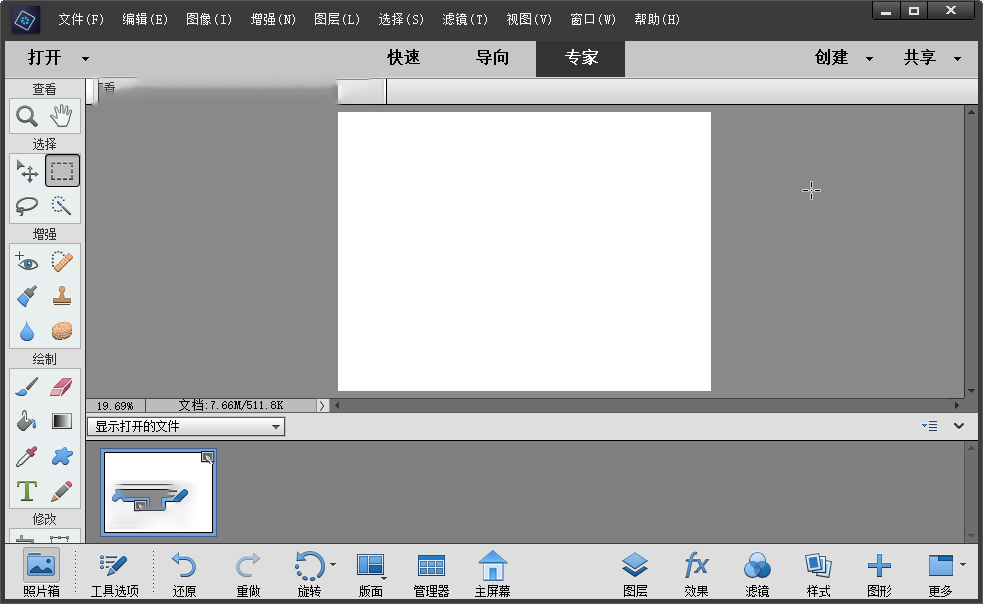This screenshot has width=983, height=604.
Task: Go to the 主屏幕 home screen
Action: point(493,573)
